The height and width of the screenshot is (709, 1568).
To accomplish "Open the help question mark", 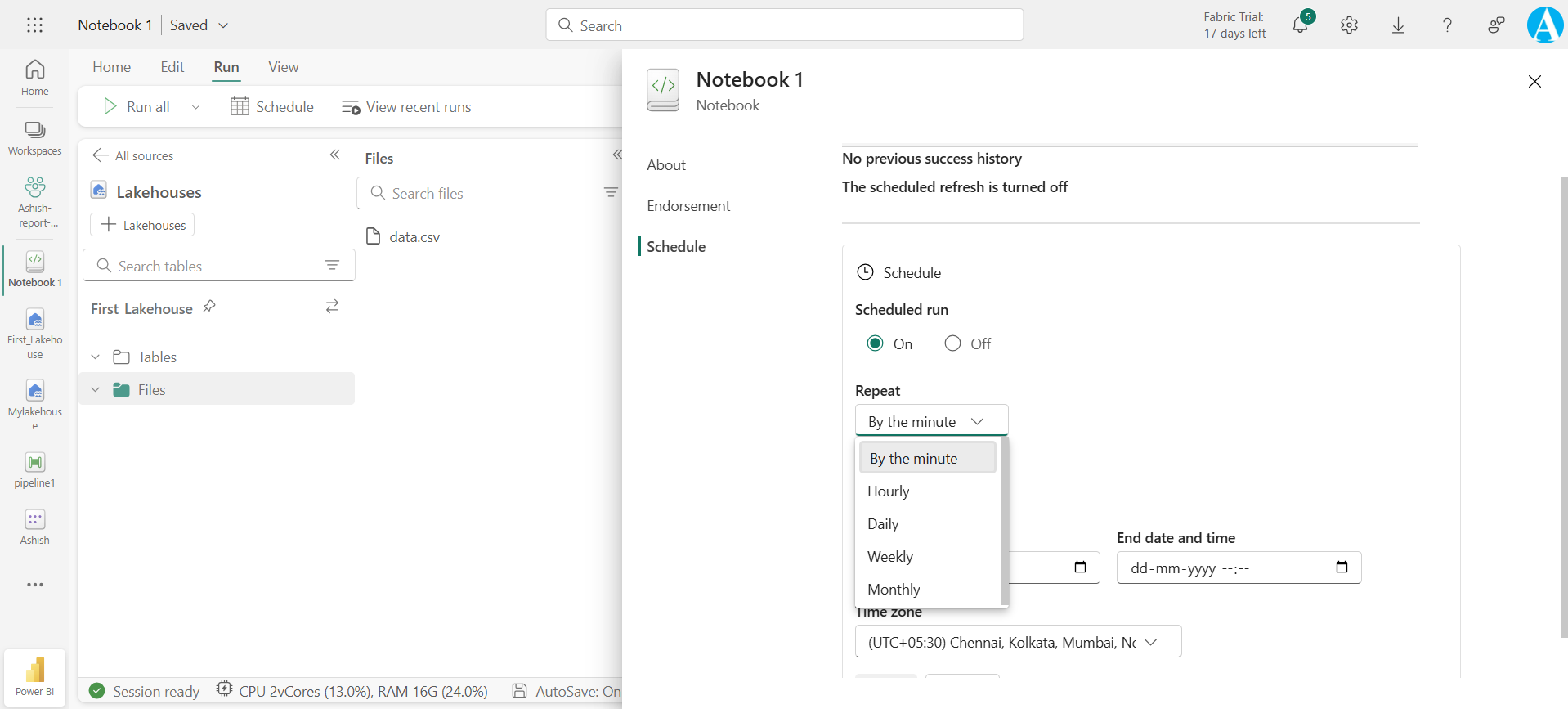I will [x=1447, y=25].
